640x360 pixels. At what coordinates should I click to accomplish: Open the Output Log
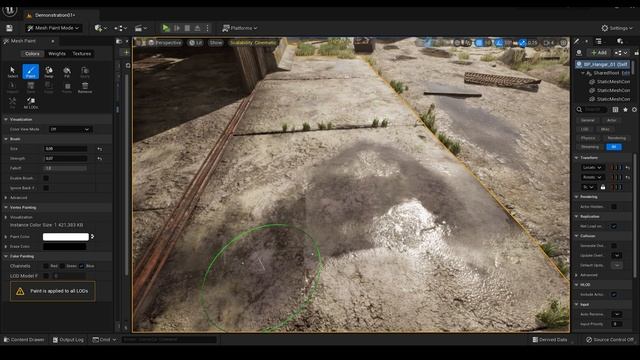pyautogui.click(x=68, y=340)
